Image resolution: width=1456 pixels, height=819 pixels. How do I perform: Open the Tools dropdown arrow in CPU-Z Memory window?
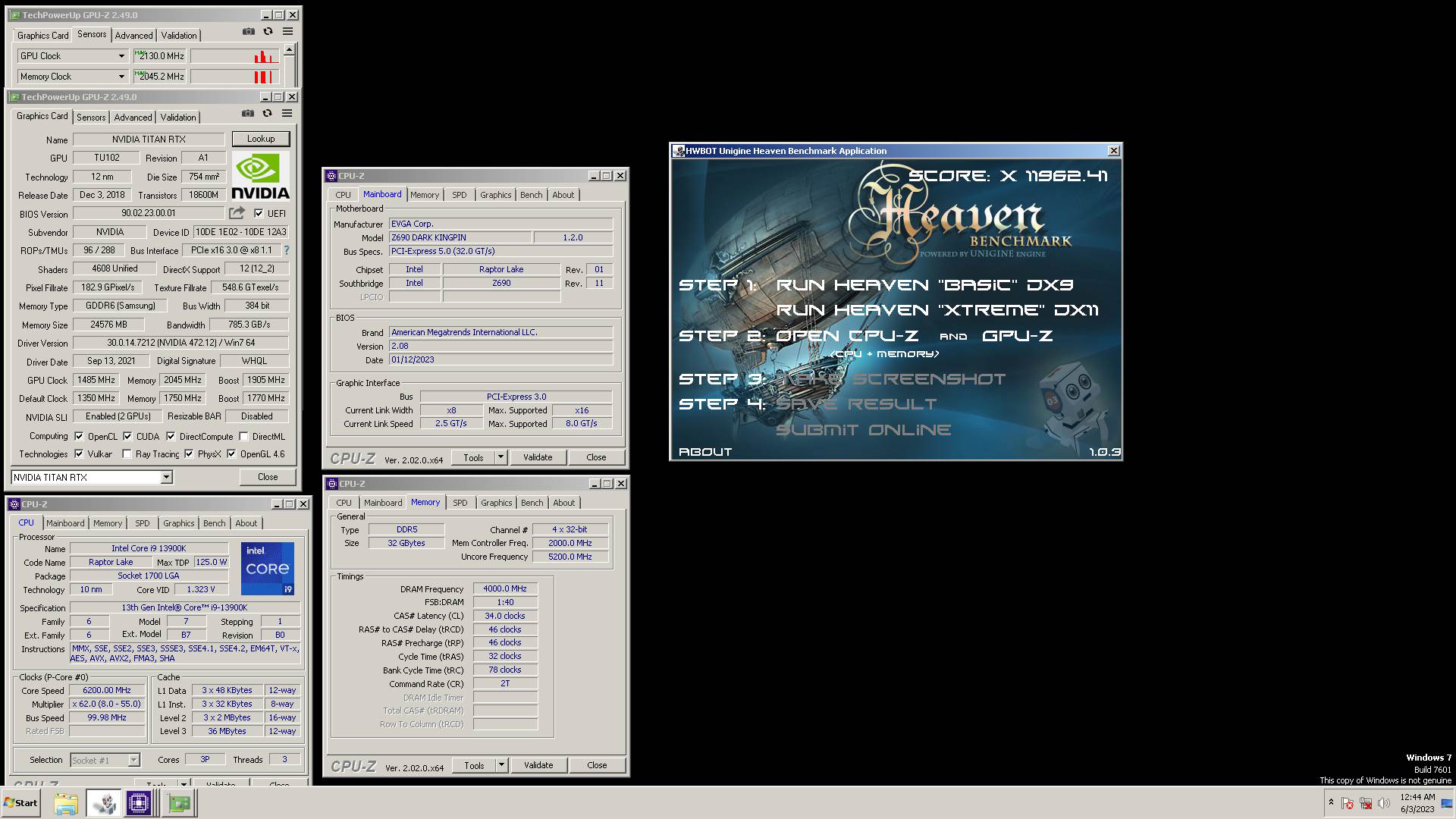coord(501,765)
